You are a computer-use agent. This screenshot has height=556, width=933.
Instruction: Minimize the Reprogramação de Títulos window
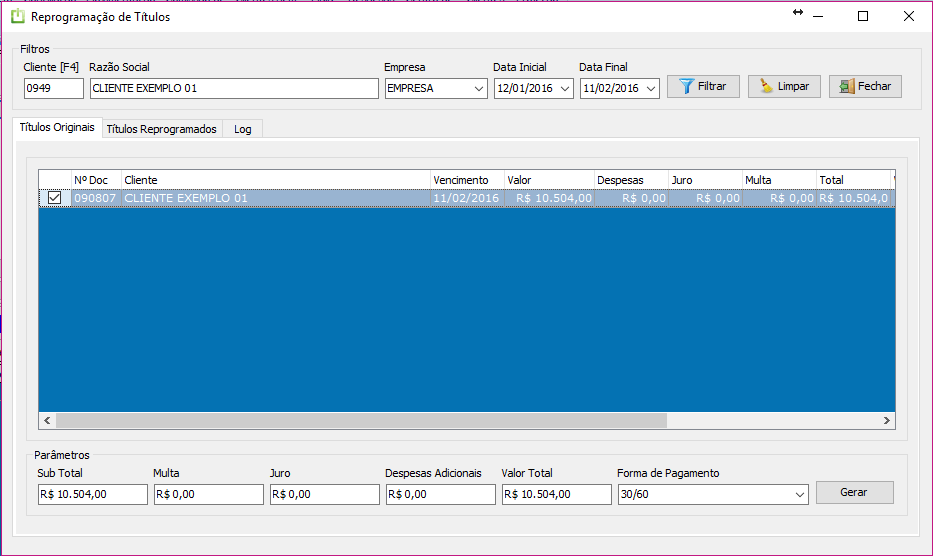[818, 16]
